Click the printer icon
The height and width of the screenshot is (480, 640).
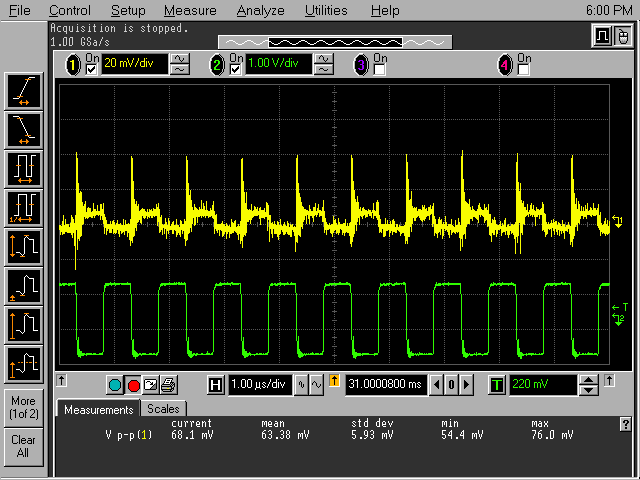168,385
